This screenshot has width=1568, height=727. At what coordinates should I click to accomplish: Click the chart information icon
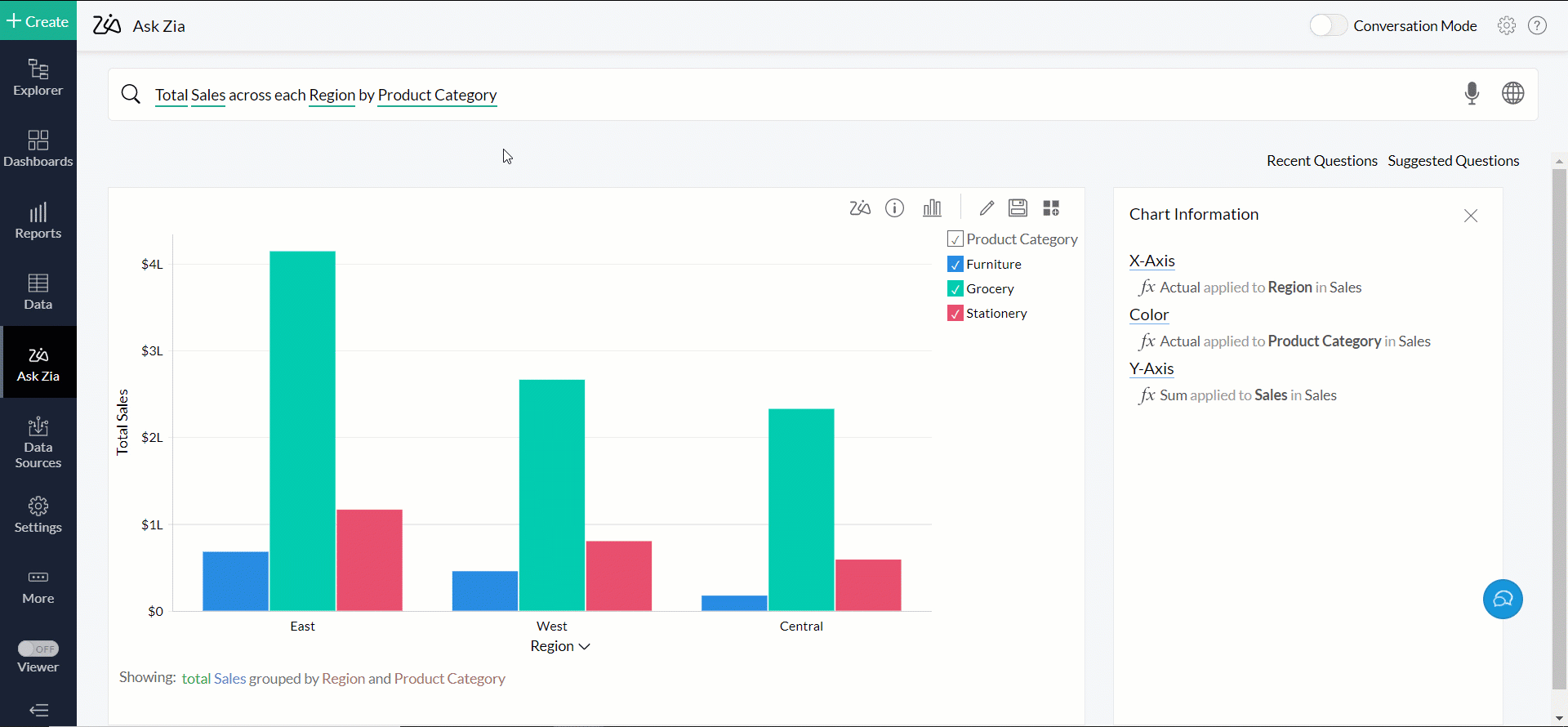pyautogui.click(x=895, y=208)
